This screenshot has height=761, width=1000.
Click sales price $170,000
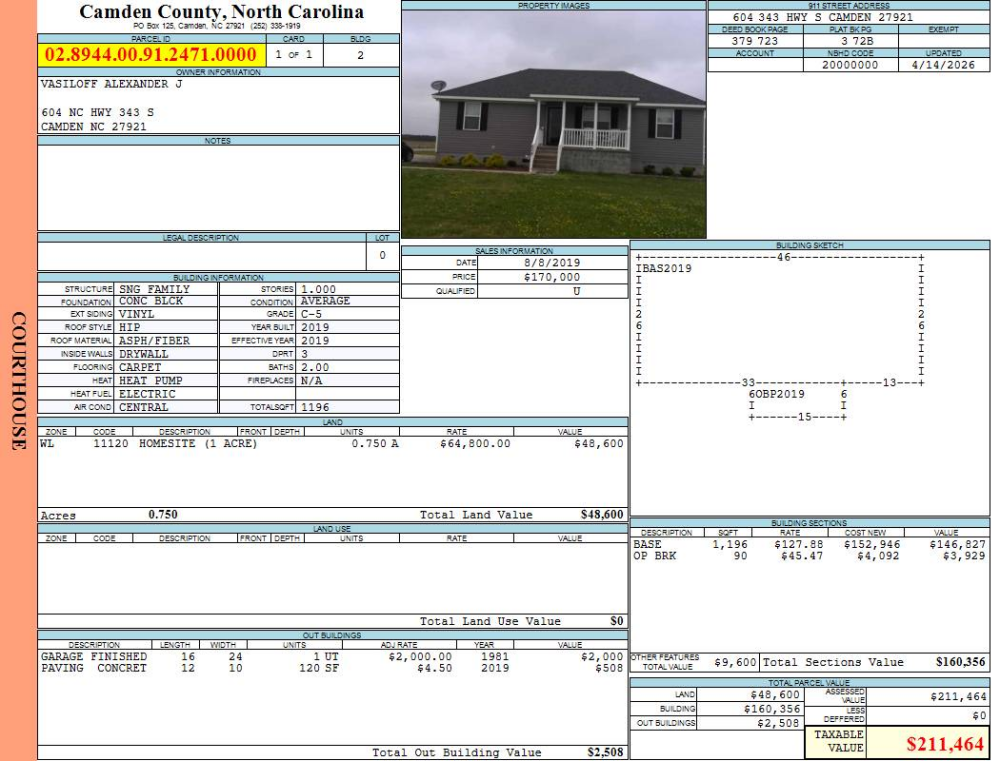tap(552, 277)
